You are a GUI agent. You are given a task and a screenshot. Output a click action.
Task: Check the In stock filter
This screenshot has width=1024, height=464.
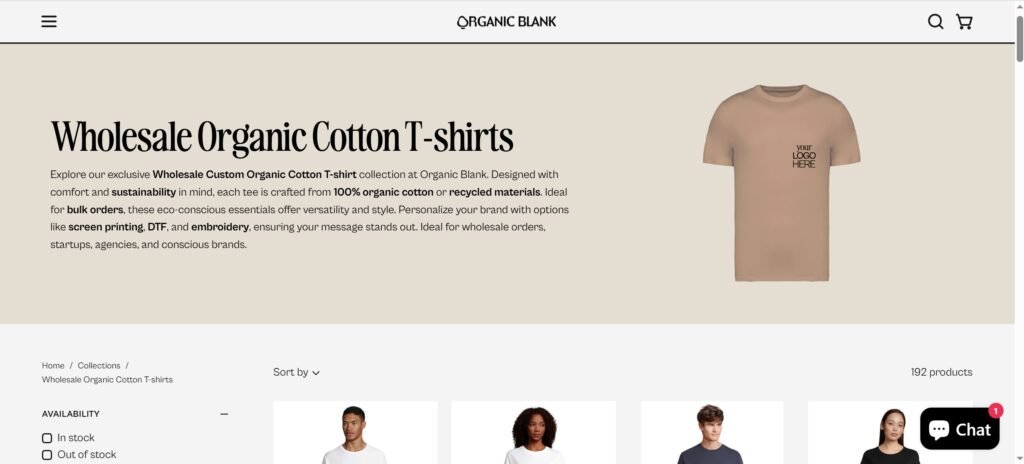(47, 438)
